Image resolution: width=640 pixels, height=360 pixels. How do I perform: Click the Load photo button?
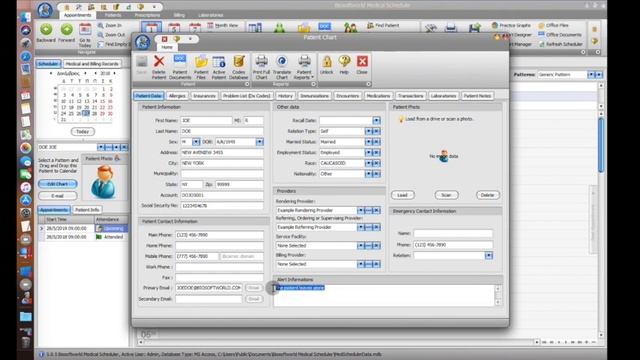coord(403,195)
